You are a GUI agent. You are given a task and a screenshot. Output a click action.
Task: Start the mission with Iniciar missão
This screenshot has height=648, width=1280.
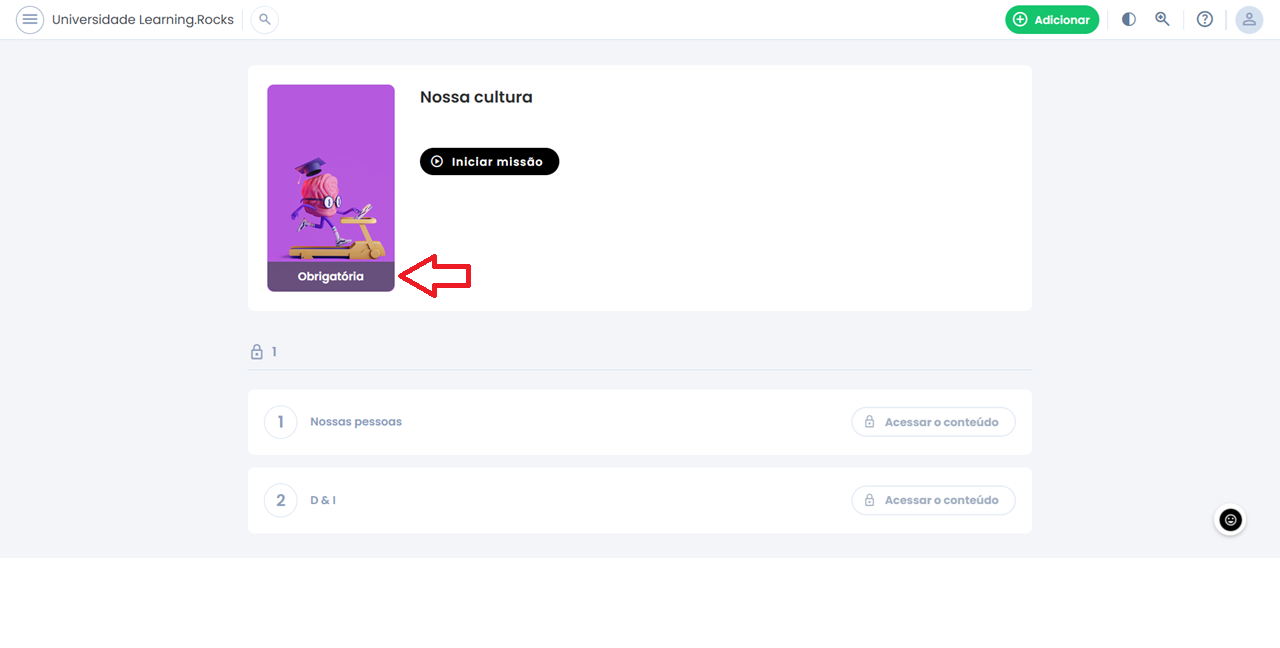(x=489, y=161)
